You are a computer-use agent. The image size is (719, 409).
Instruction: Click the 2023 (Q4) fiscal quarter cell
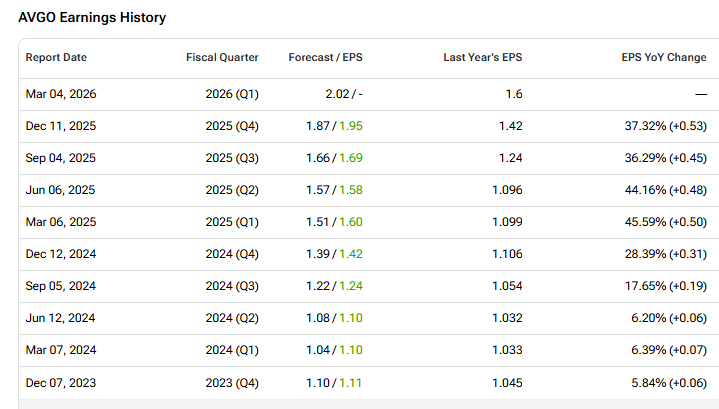click(229, 384)
